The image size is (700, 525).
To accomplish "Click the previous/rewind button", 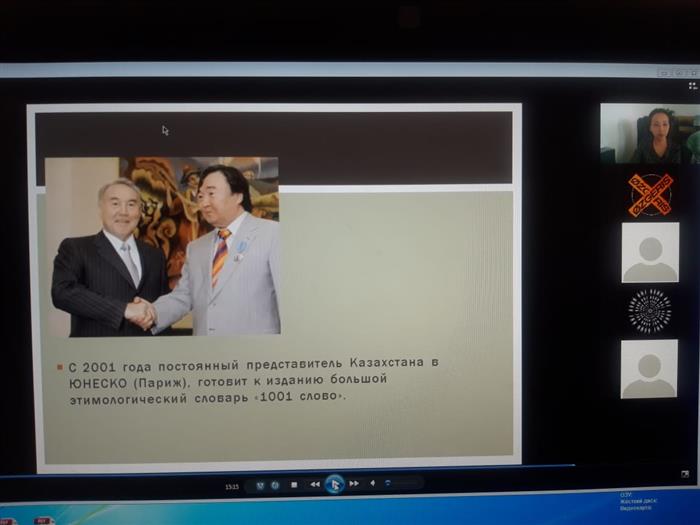I will (x=314, y=485).
